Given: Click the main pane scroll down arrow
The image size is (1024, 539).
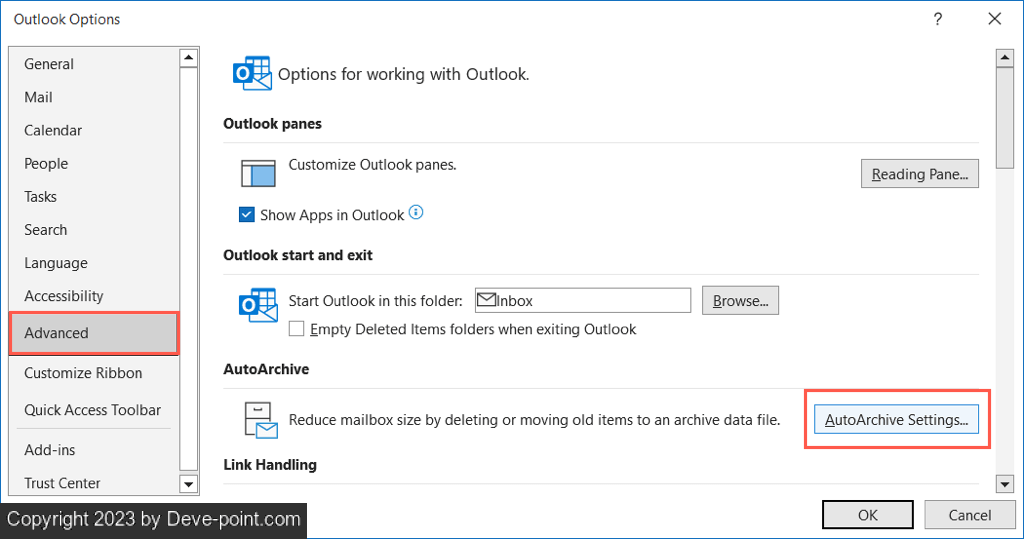Looking at the screenshot, I should [x=1005, y=484].
